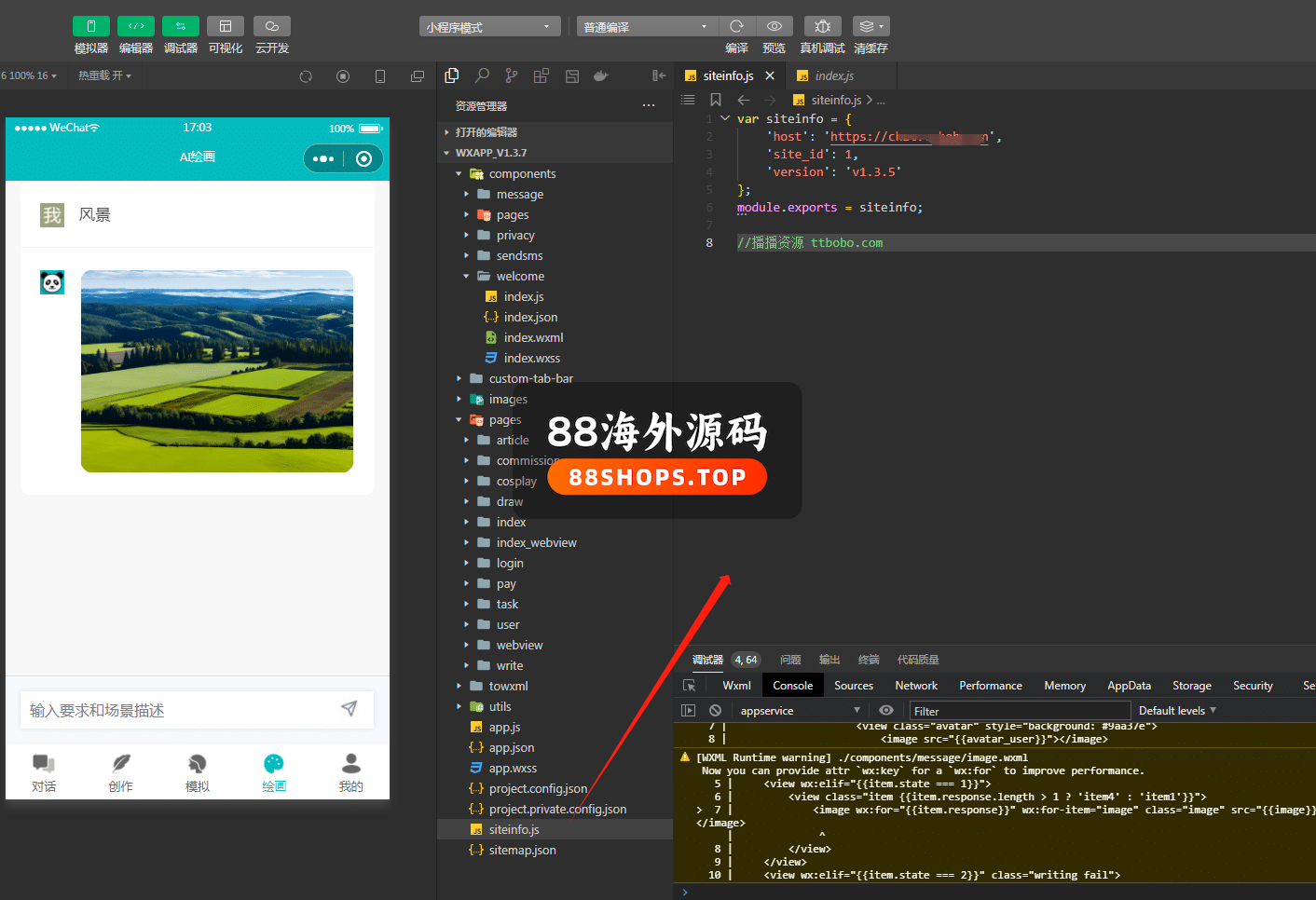1316x900 pixels.
Task: Toggle the debugger panel button
Action: [x=180, y=26]
